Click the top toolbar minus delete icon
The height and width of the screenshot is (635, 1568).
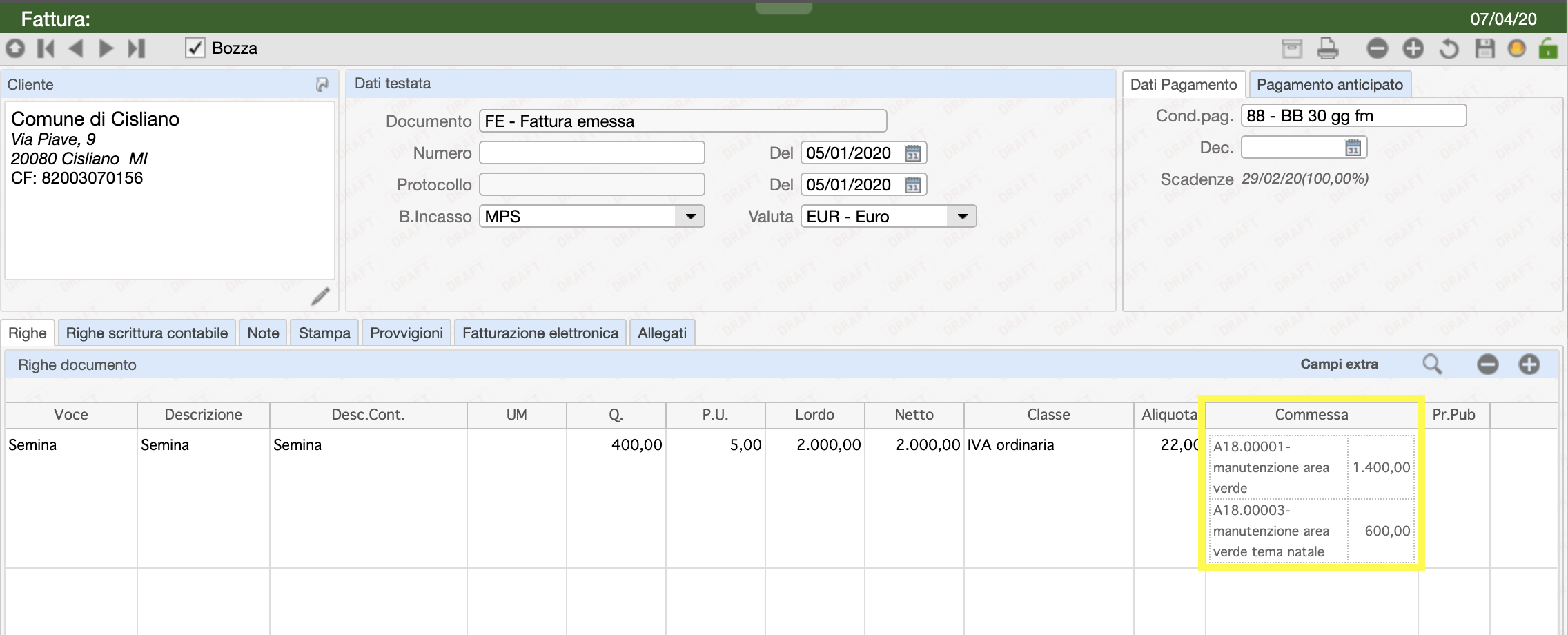(x=1377, y=48)
